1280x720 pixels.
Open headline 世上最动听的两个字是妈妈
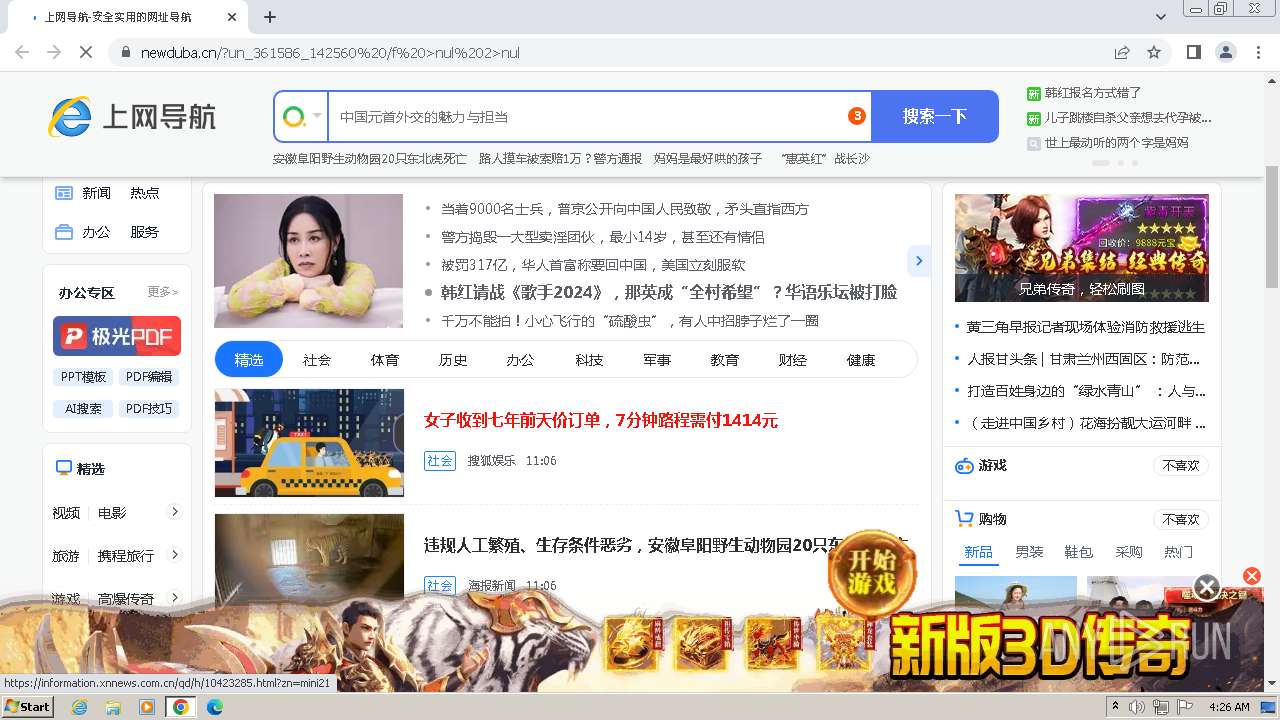click(1117, 143)
